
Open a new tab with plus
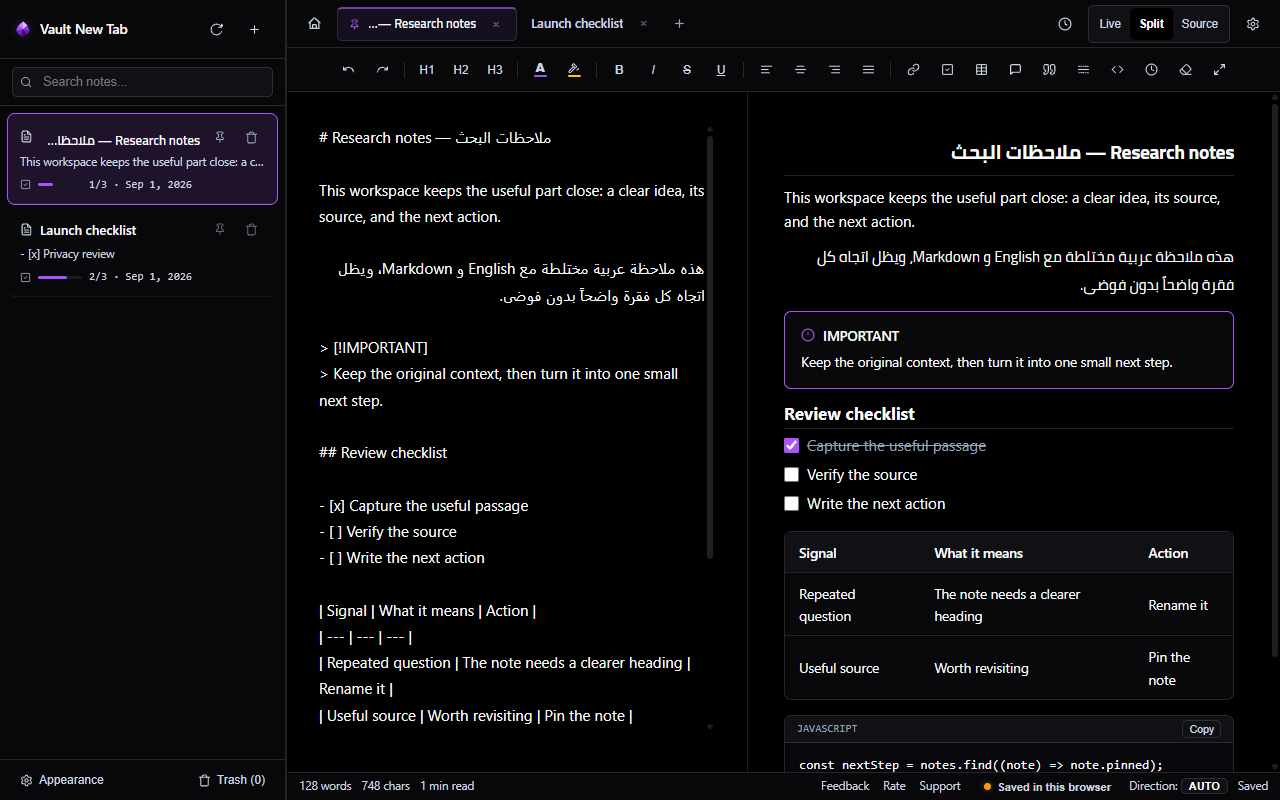click(x=680, y=24)
